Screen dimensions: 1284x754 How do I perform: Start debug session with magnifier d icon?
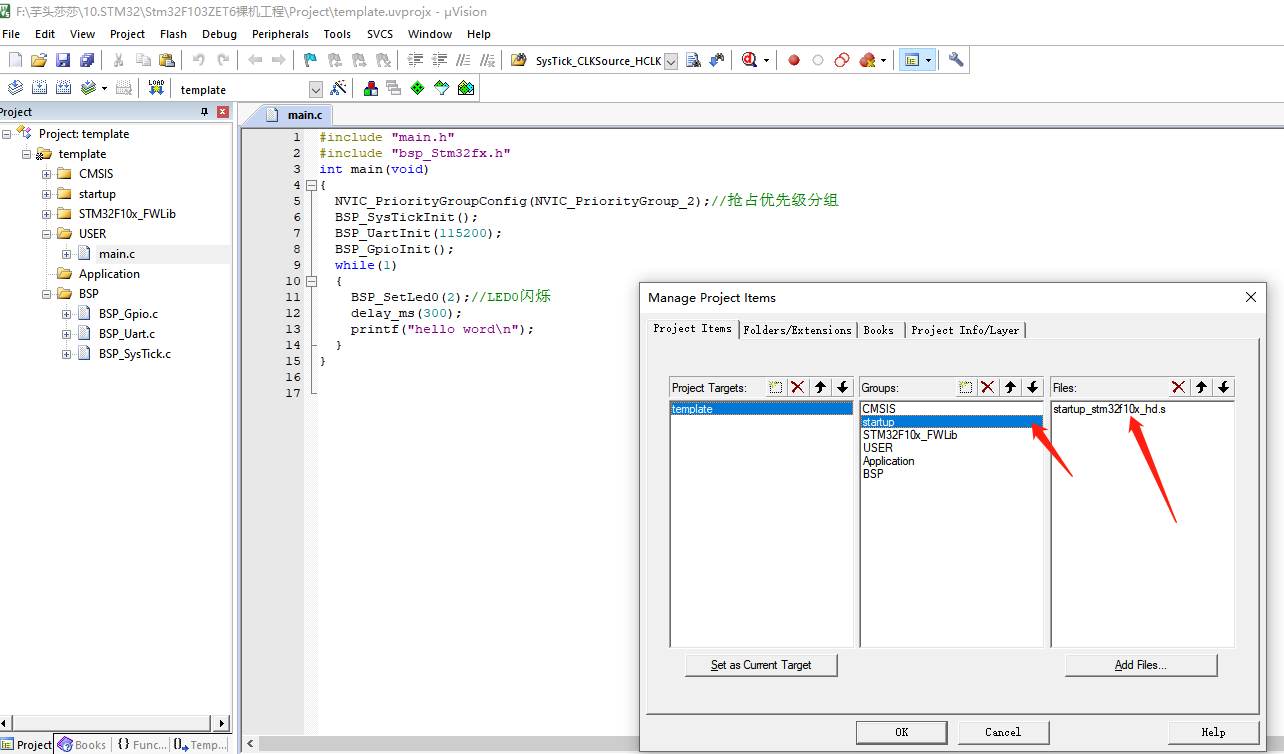[x=750, y=60]
